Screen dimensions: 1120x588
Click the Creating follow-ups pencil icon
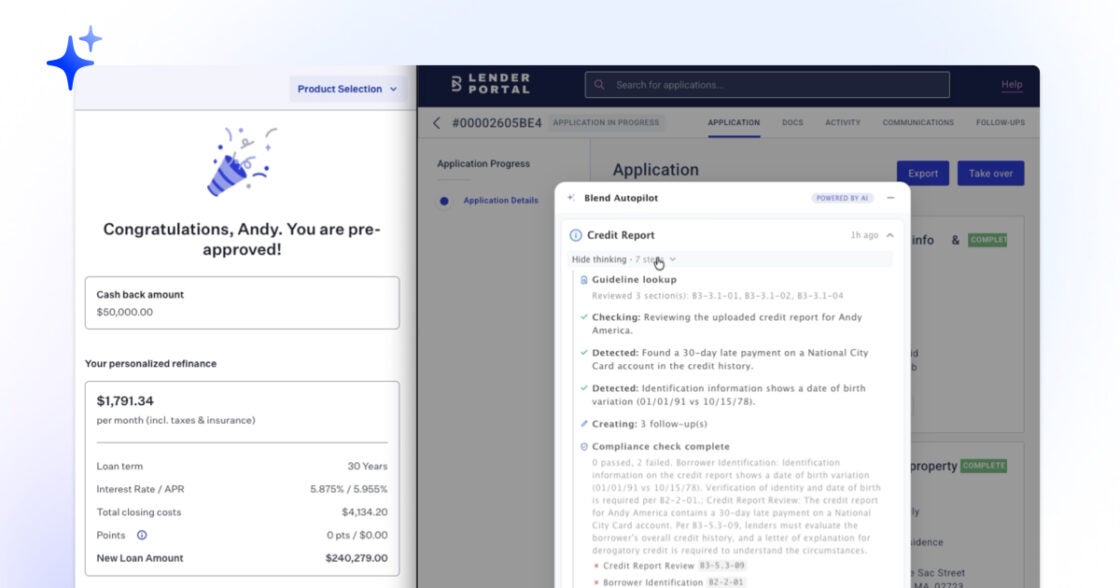[x=584, y=424]
